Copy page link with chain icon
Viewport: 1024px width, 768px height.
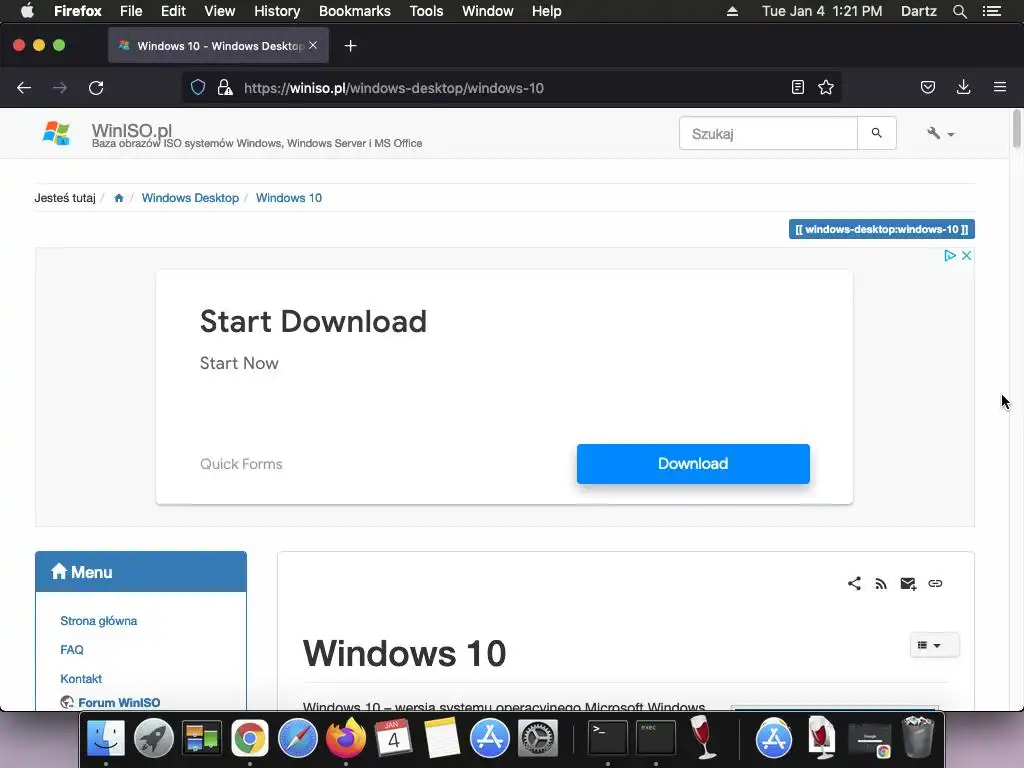coord(935,583)
